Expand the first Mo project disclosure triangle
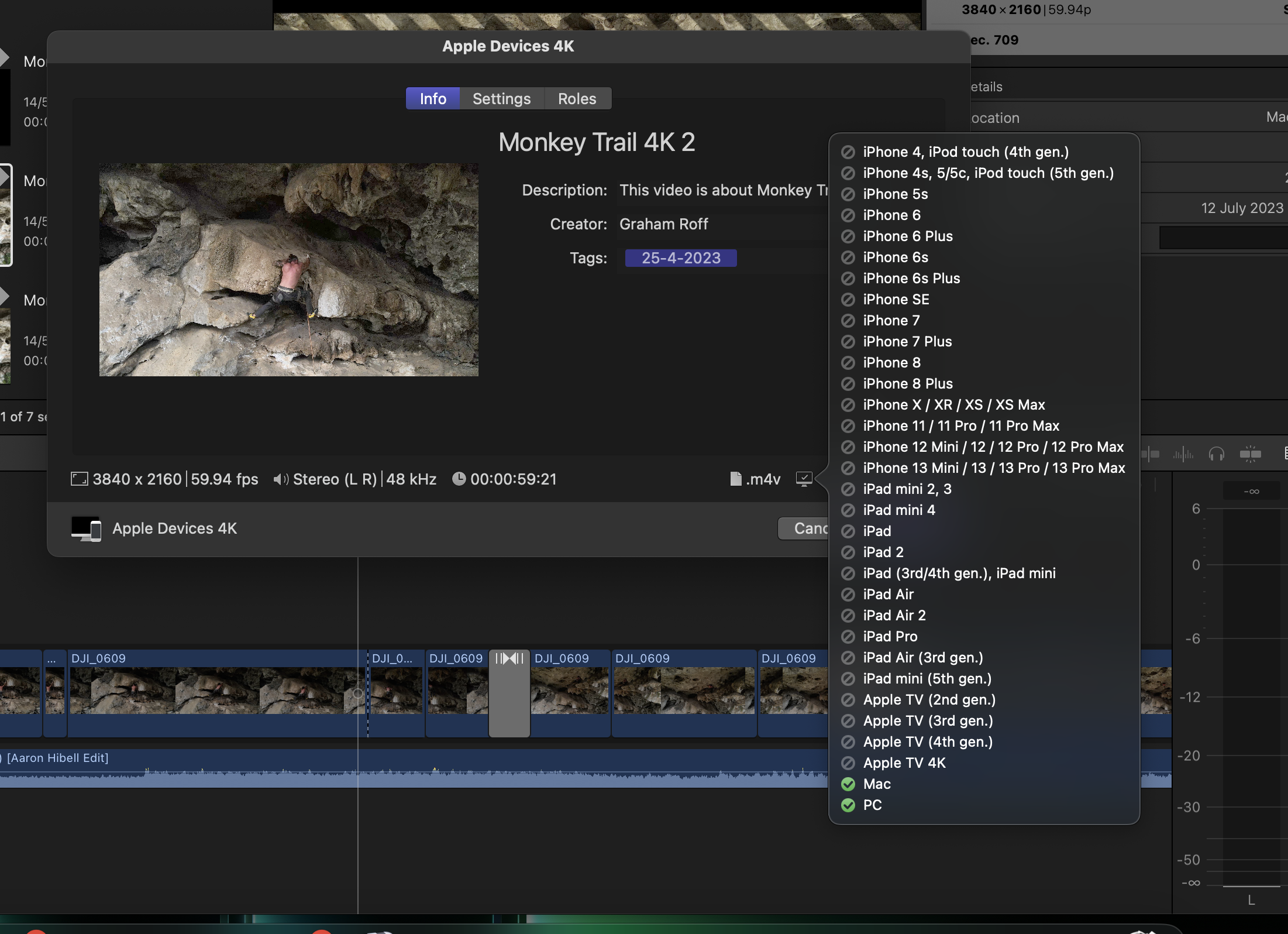Viewport: 1288px width, 934px height. tap(4, 57)
